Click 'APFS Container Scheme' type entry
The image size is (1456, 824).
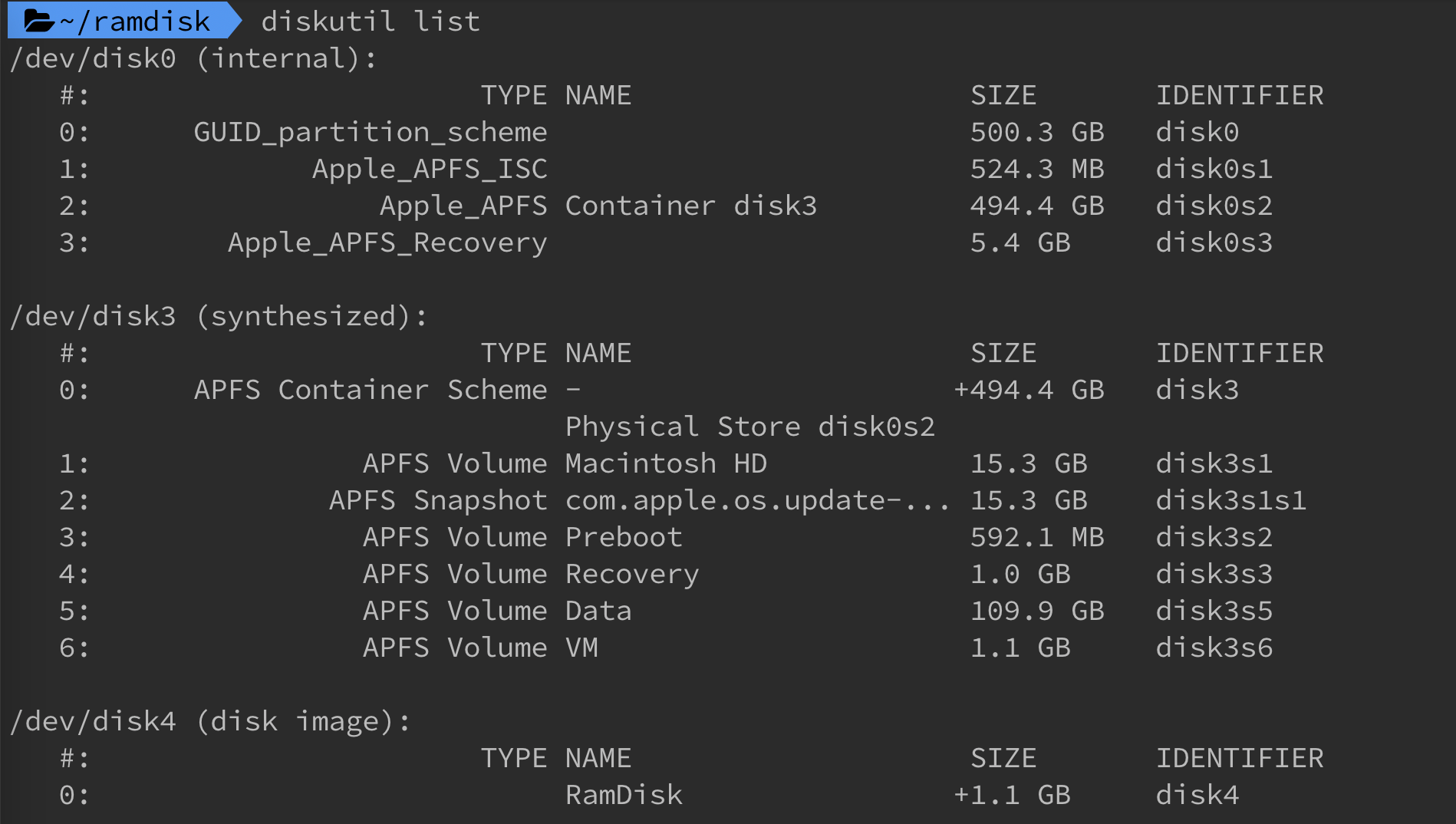371,390
